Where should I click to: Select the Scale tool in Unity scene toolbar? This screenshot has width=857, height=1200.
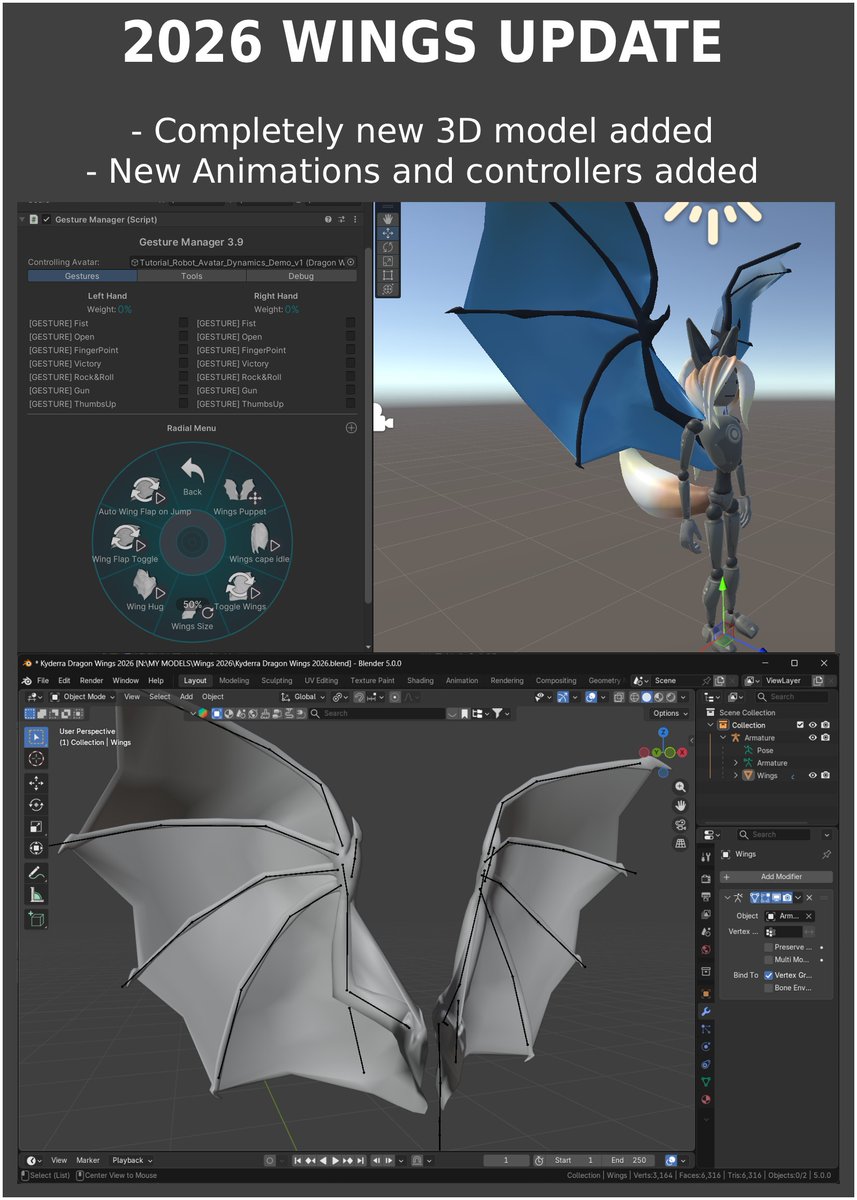(x=388, y=261)
